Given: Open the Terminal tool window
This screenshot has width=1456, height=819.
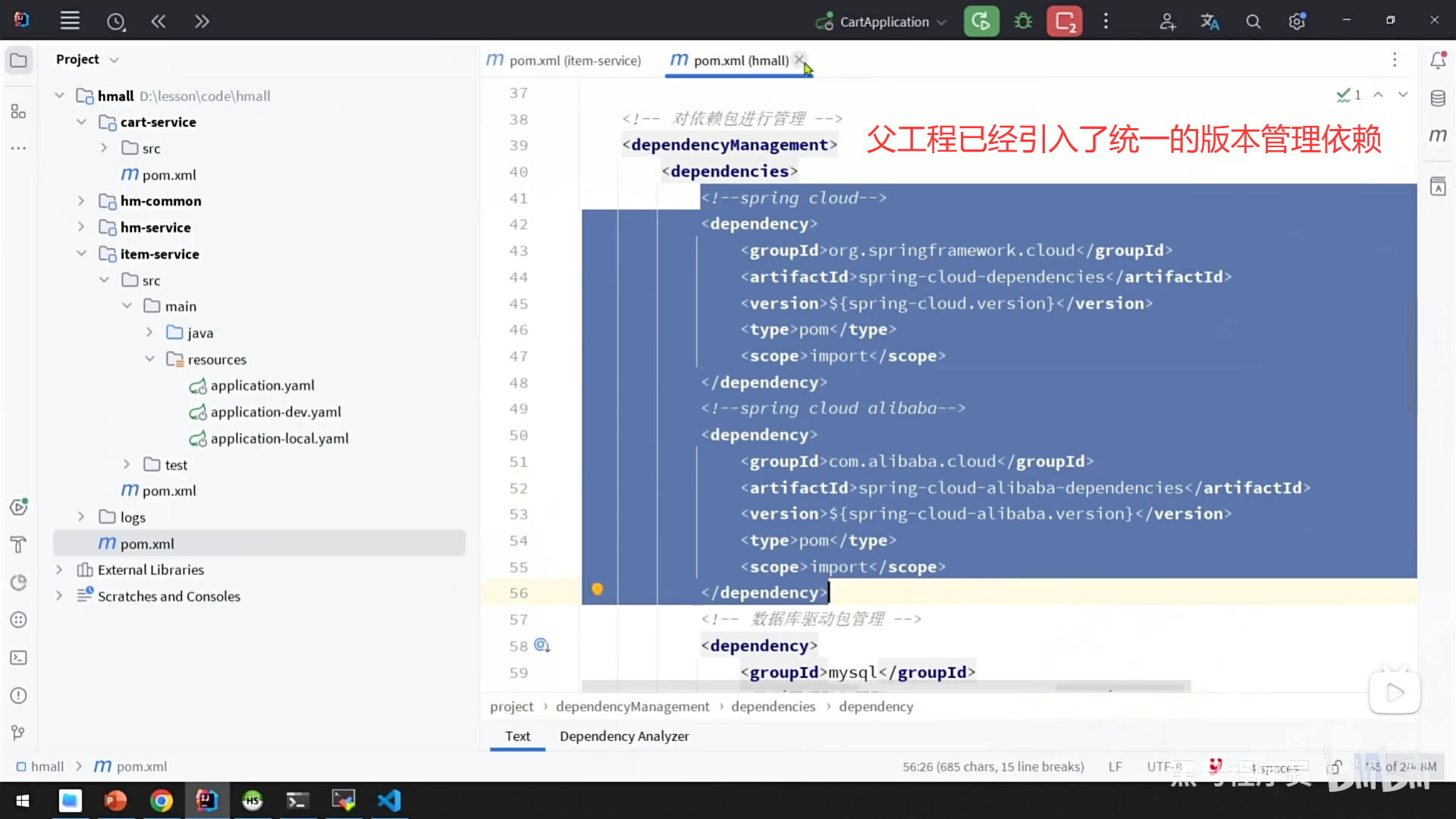Looking at the screenshot, I should pos(19,657).
